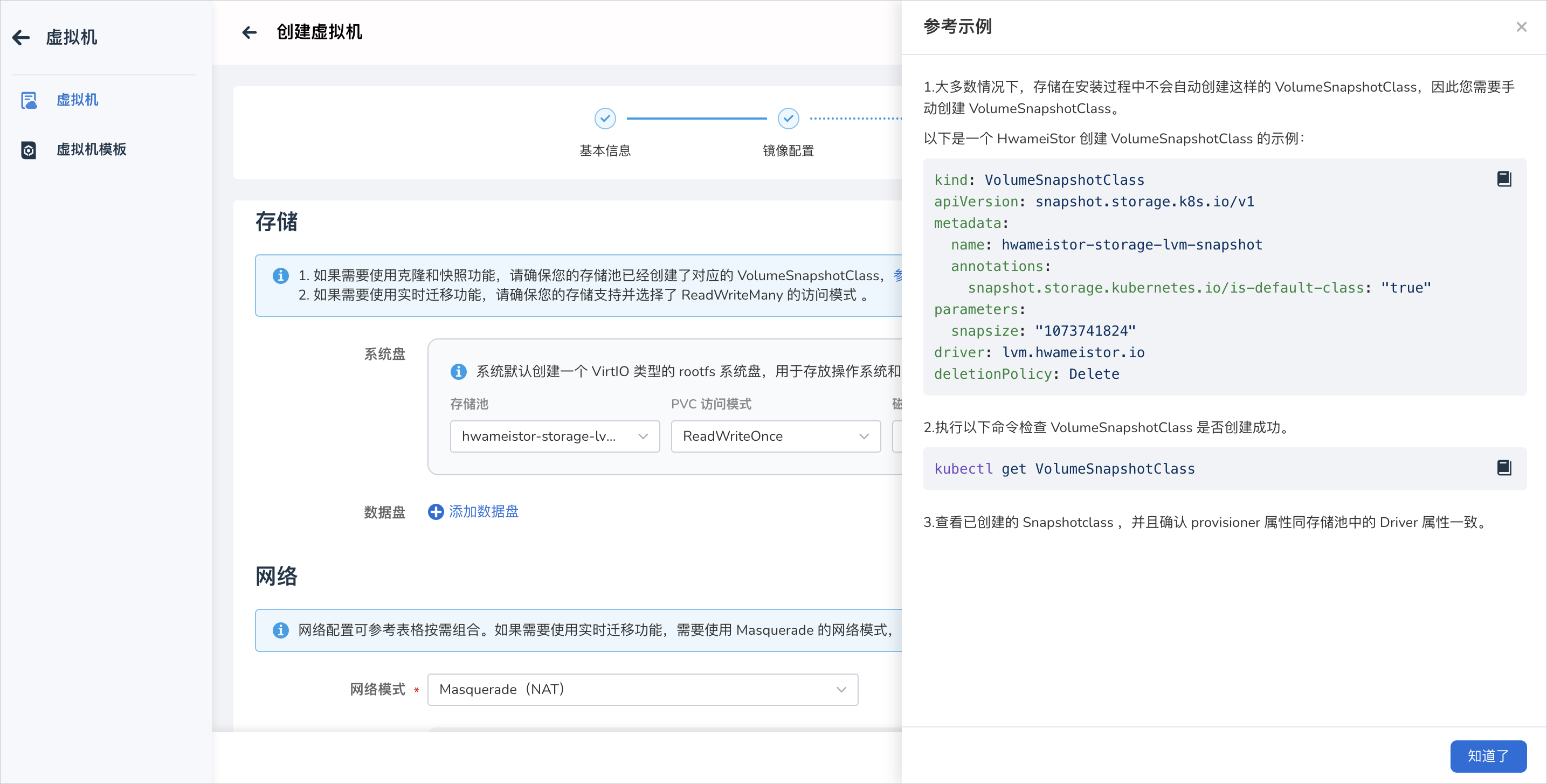Screen dimensions: 1547x784
Task: Click the 网络模式 label
Action: coord(377,689)
